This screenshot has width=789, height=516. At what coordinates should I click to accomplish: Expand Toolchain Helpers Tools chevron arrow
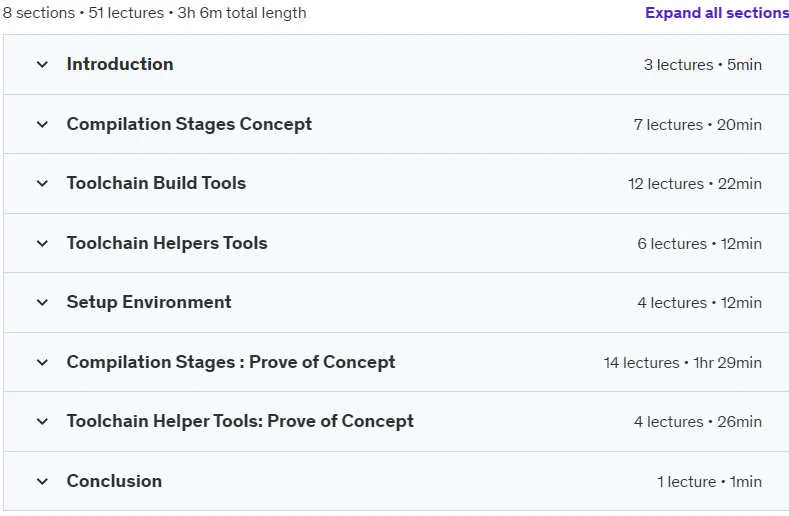click(x=42, y=244)
